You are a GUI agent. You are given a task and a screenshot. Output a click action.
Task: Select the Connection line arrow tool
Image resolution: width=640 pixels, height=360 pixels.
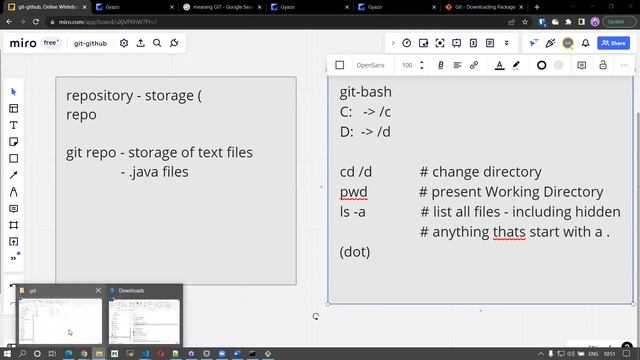pos(13,175)
